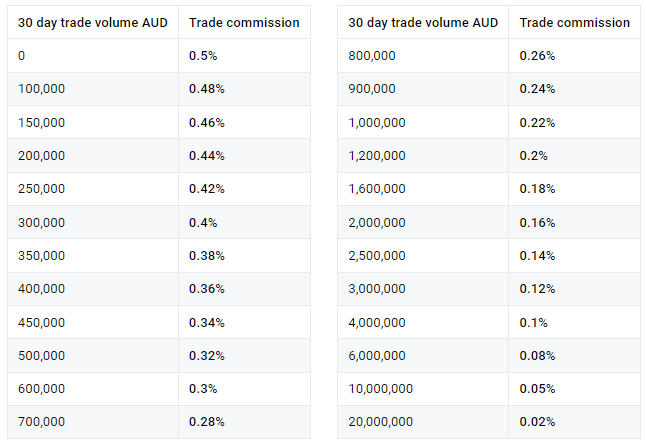Select the 6,000,000 trade volume cell
Image resolution: width=646 pixels, height=447 pixels.
coord(377,355)
